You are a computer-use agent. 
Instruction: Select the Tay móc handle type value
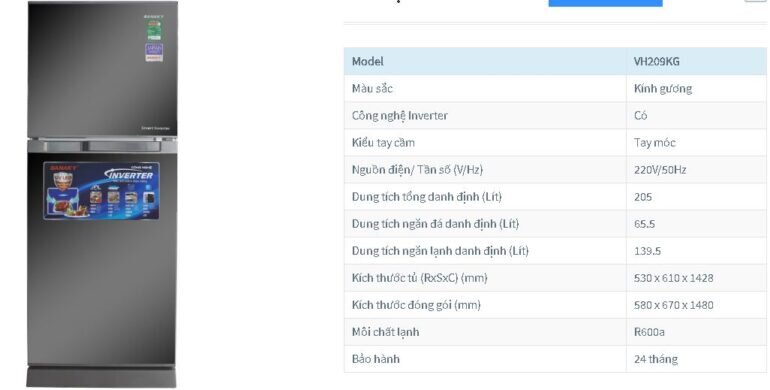(655, 142)
